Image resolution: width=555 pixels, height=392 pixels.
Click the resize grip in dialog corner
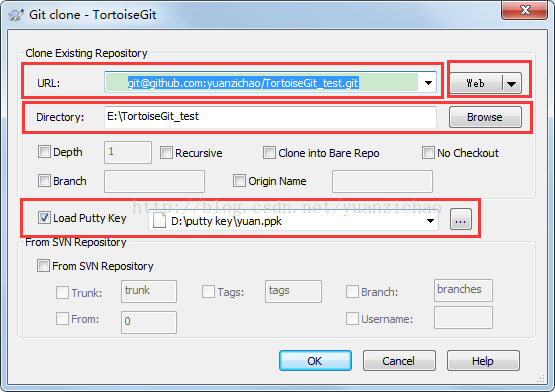(540, 378)
